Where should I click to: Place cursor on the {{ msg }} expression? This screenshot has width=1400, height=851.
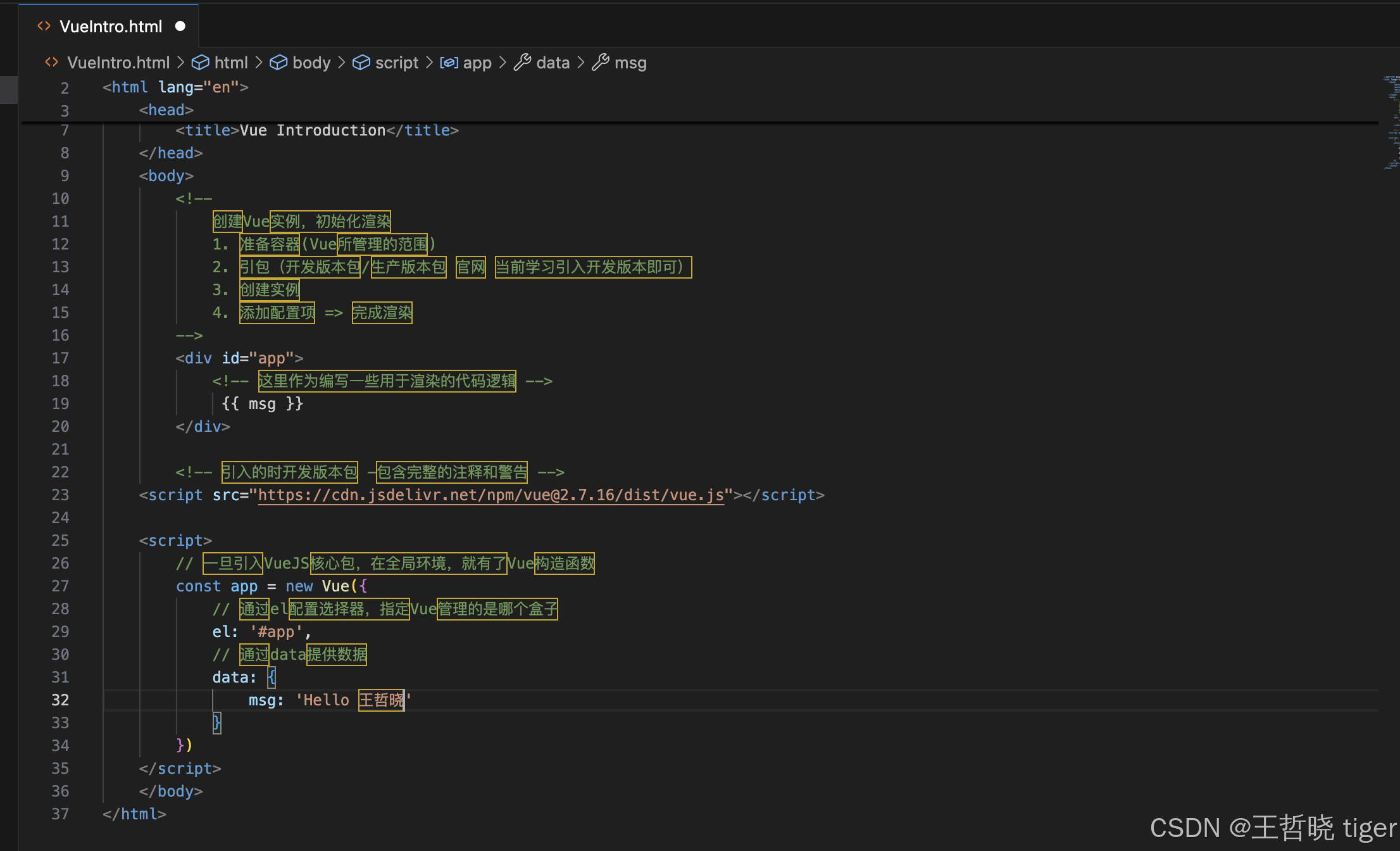coord(263,404)
